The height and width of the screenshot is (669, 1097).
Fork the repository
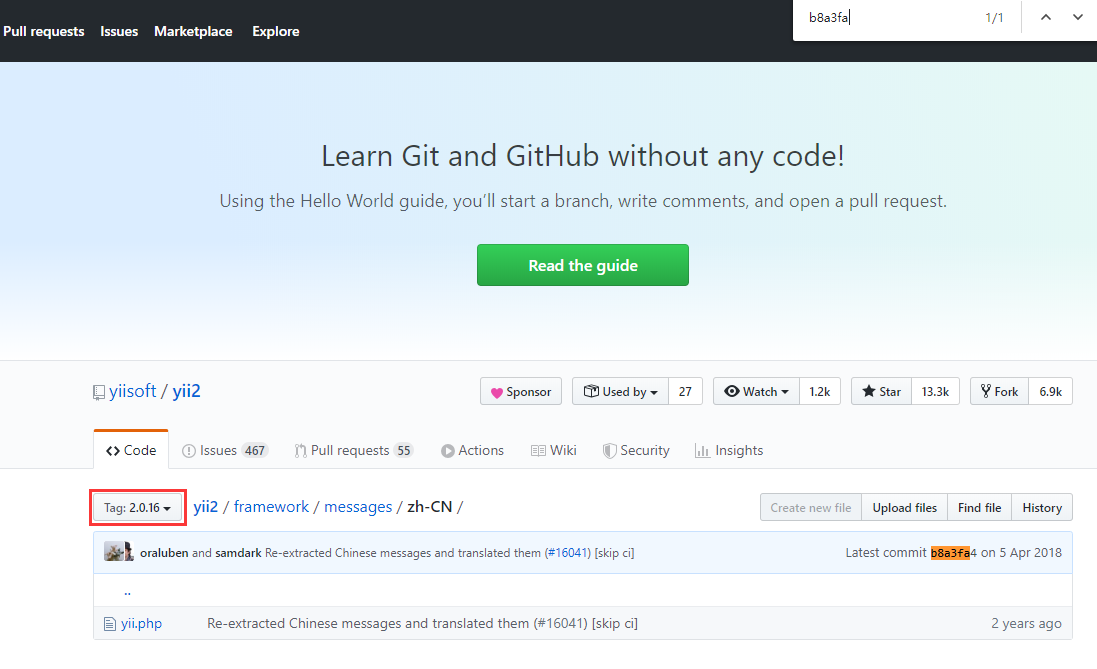1000,392
